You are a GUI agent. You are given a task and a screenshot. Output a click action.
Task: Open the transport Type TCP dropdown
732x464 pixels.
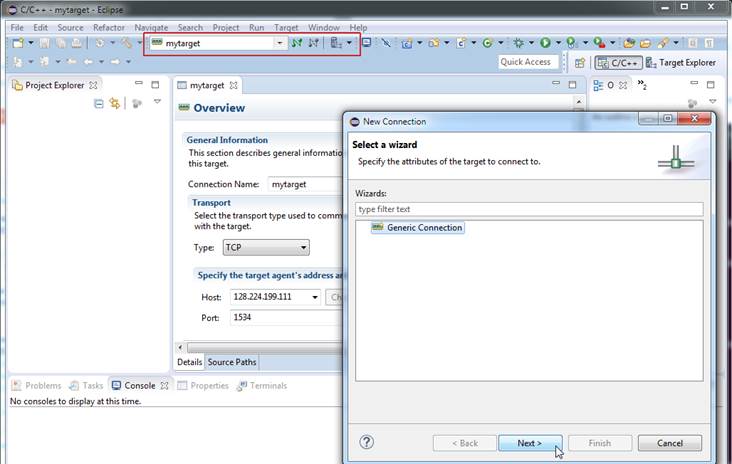tap(302, 247)
